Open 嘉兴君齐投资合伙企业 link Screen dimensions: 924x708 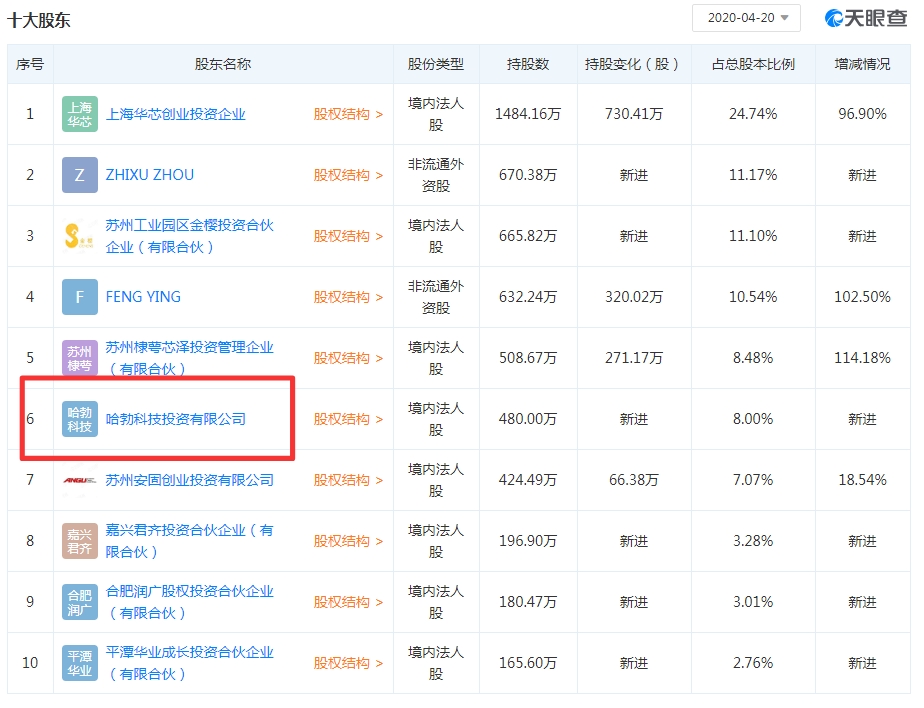tap(190, 541)
